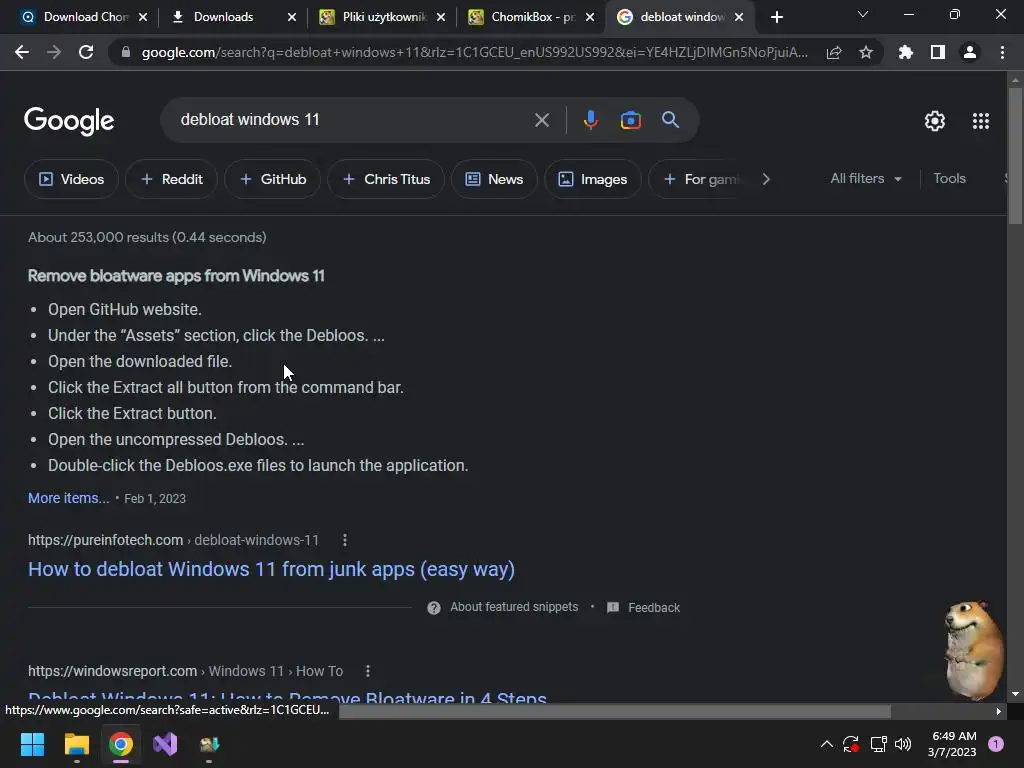Image resolution: width=1024 pixels, height=768 pixels.
Task: Open Visual Studio from taskbar
Action: [x=165, y=744]
